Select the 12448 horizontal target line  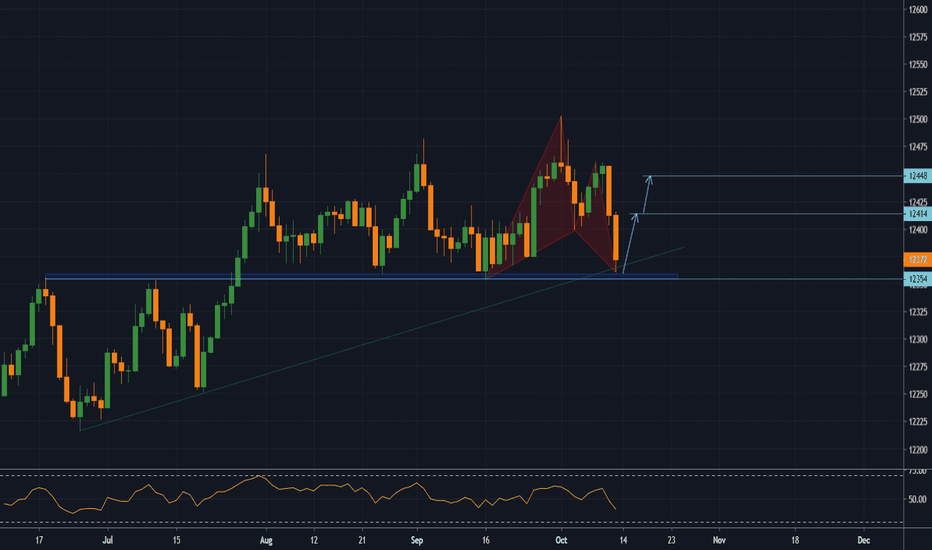[773, 176]
